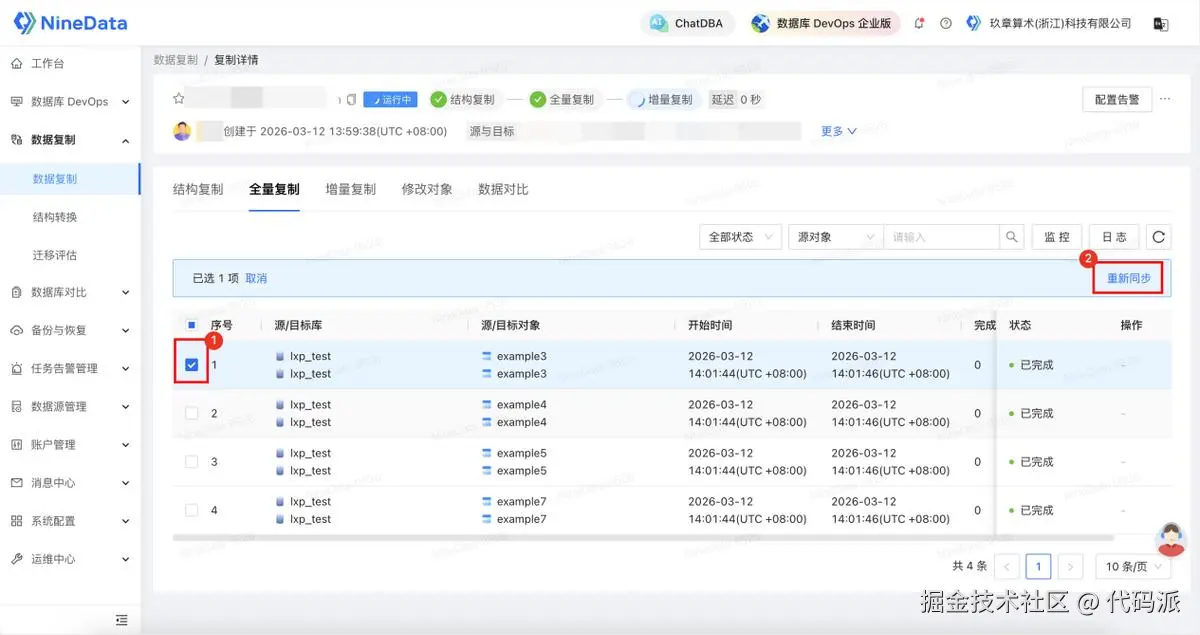Screen dimensions: 1200x635
Task: Click 全量复制 step check icon
Action: (538, 99)
